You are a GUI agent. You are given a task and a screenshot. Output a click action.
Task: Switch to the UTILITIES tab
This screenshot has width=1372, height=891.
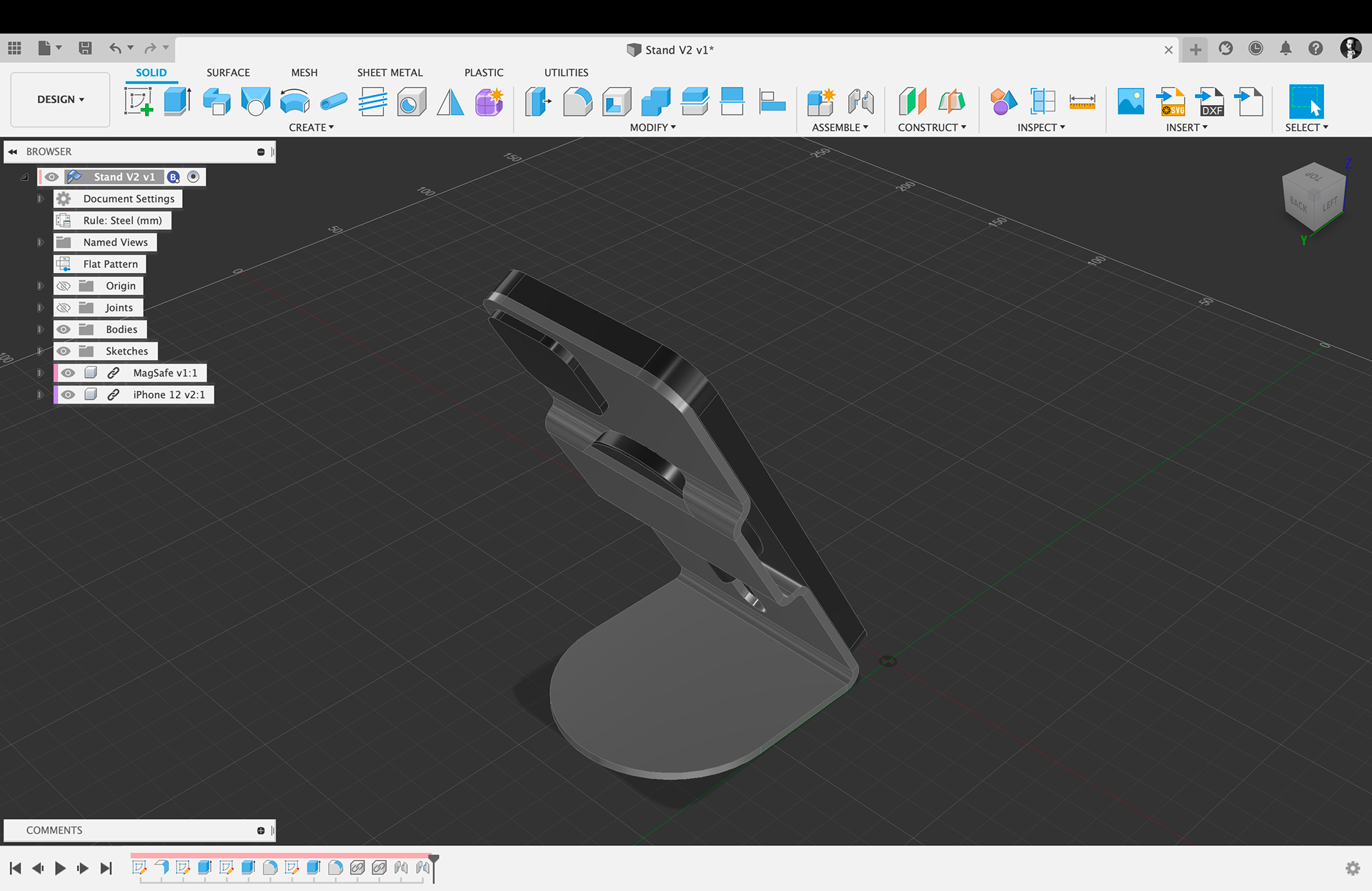tap(567, 72)
